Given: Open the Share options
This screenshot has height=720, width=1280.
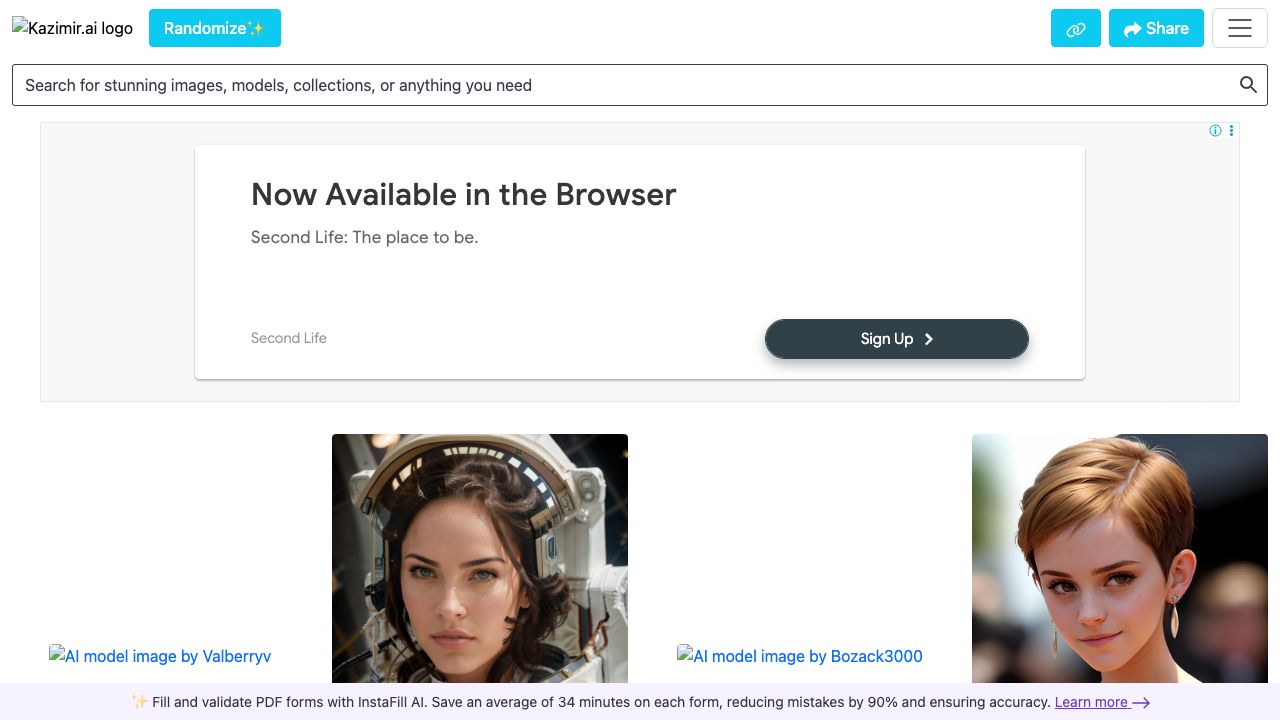Looking at the screenshot, I should (x=1155, y=29).
